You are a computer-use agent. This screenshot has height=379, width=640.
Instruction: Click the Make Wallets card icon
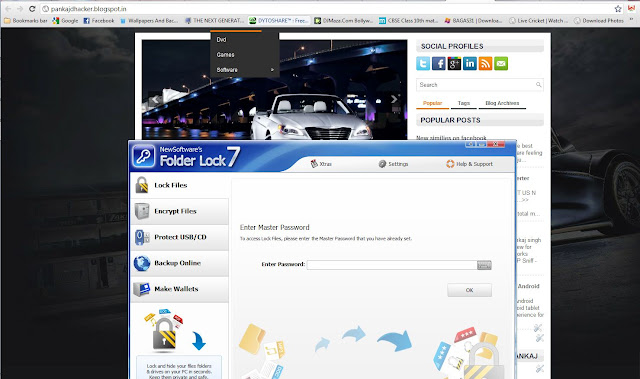pyautogui.click(x=142, y=289)
